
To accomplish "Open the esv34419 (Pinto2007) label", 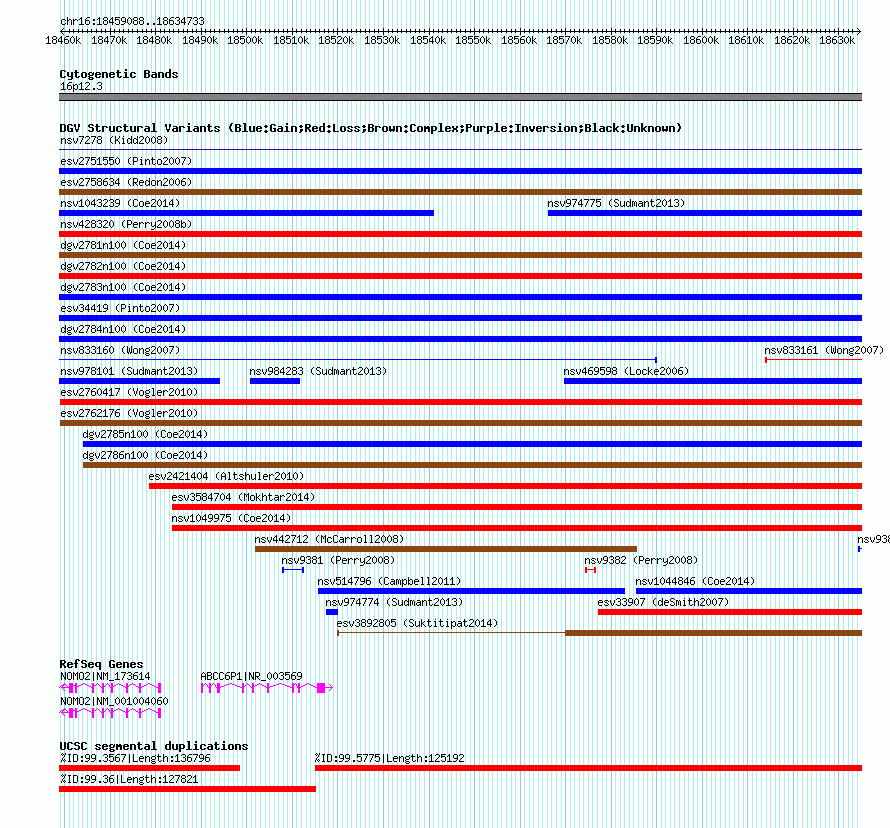I will click(120, 308).
